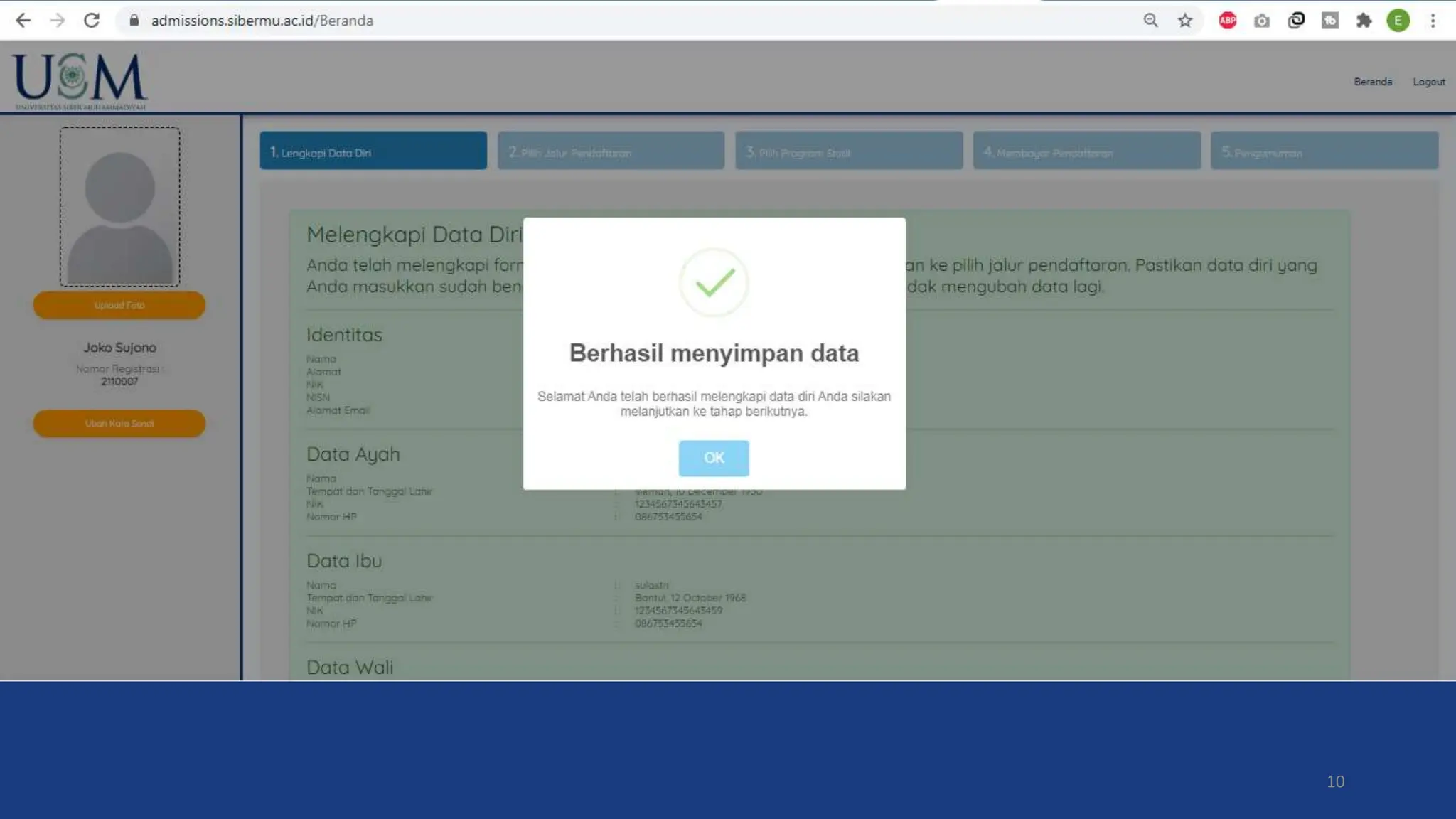This screenshot has width=1456, height=819.
Task: Click the padlock site info icon
Action: coord(134,21)
